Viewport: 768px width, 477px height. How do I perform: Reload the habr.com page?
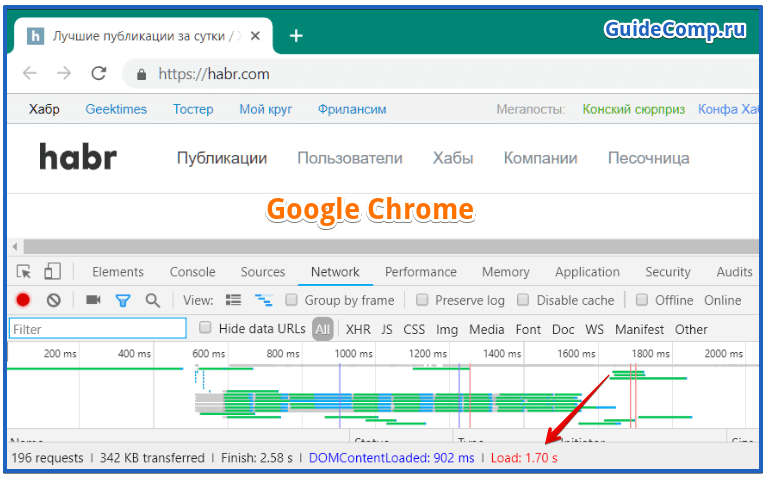pyautogui.click(x=99, y=73)
